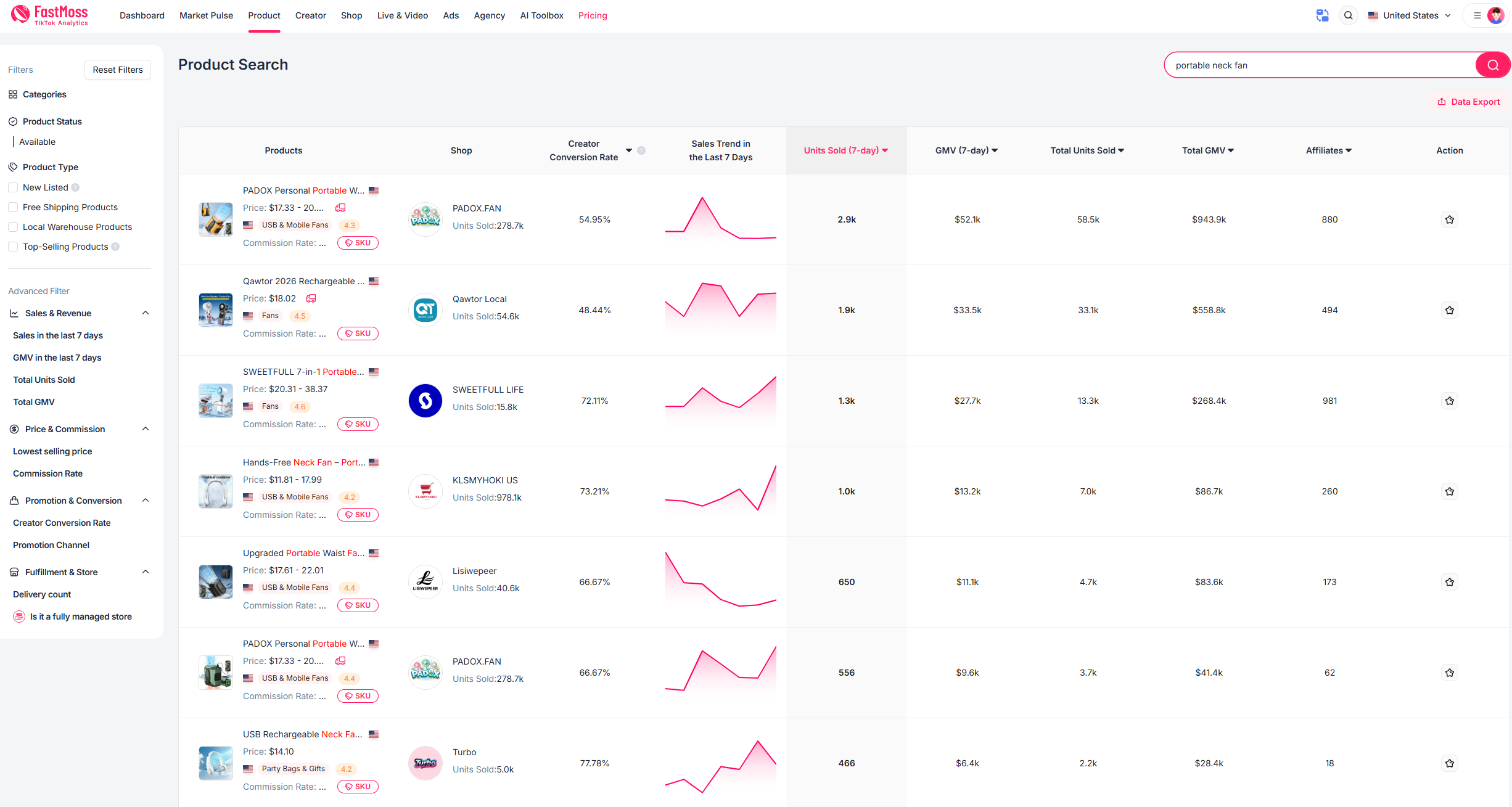The width and height of the screenshot is (1512, 807).
Task: Sort by Affiliates column
Action: click(1329, 150)
